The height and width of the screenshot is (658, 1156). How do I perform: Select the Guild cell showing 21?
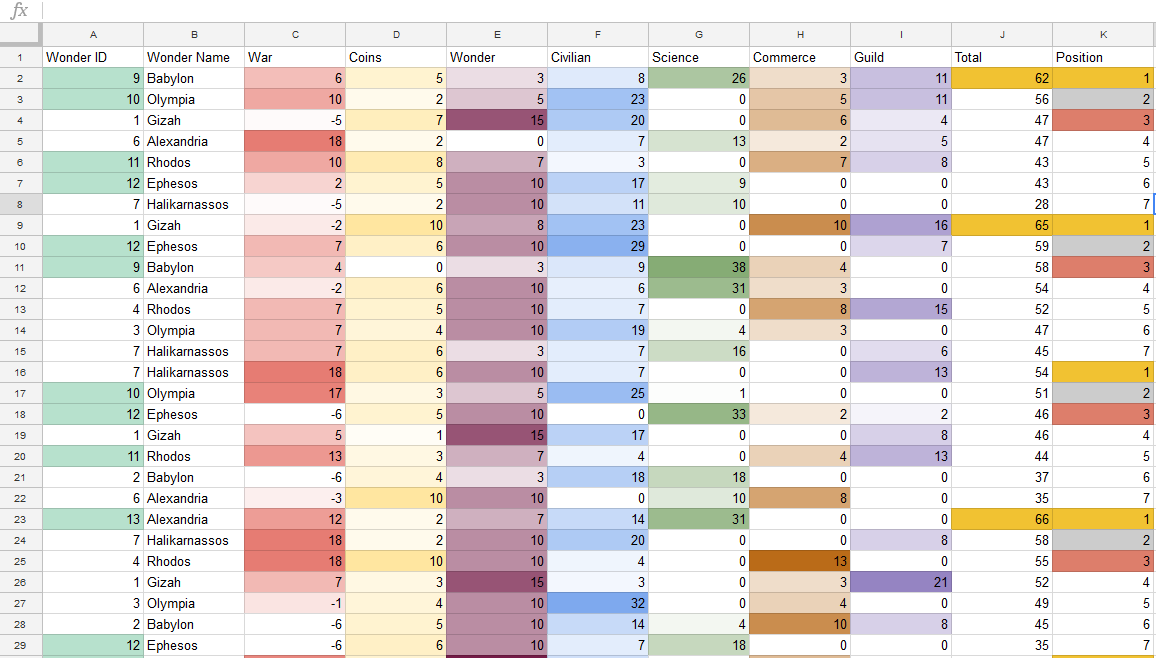pos(901,582)
